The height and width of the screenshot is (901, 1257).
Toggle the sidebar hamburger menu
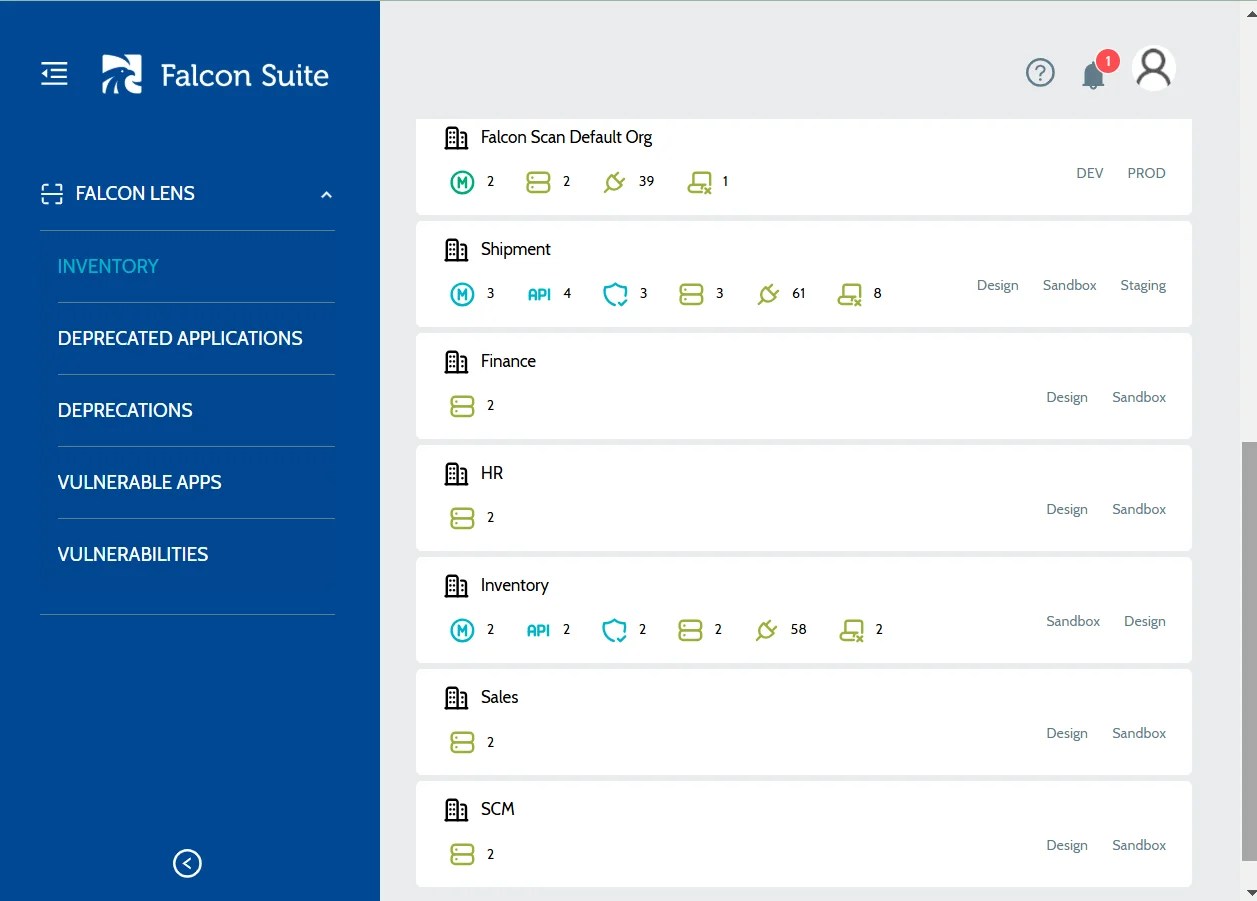click(54, 74)
